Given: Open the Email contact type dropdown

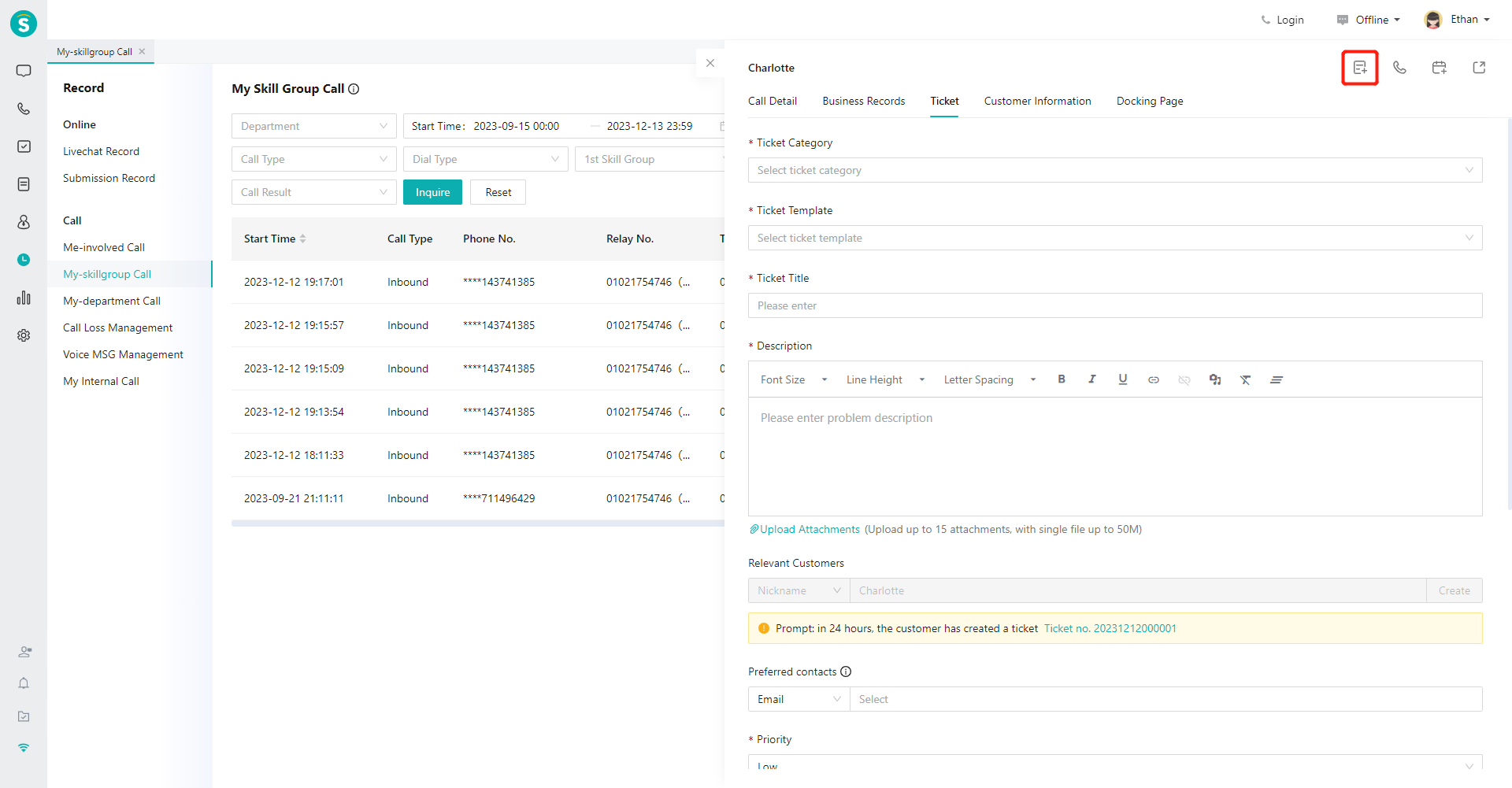Looking at the screenshot, I should 799,699.
